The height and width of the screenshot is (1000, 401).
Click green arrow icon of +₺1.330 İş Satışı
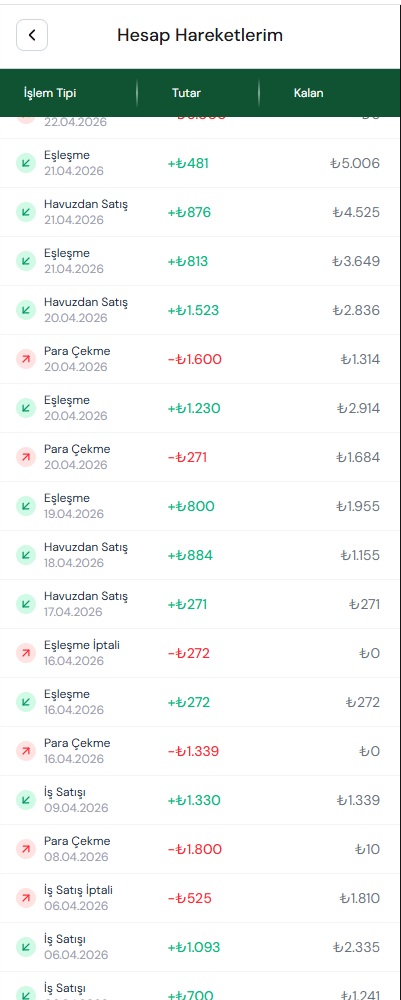point(26,800)
